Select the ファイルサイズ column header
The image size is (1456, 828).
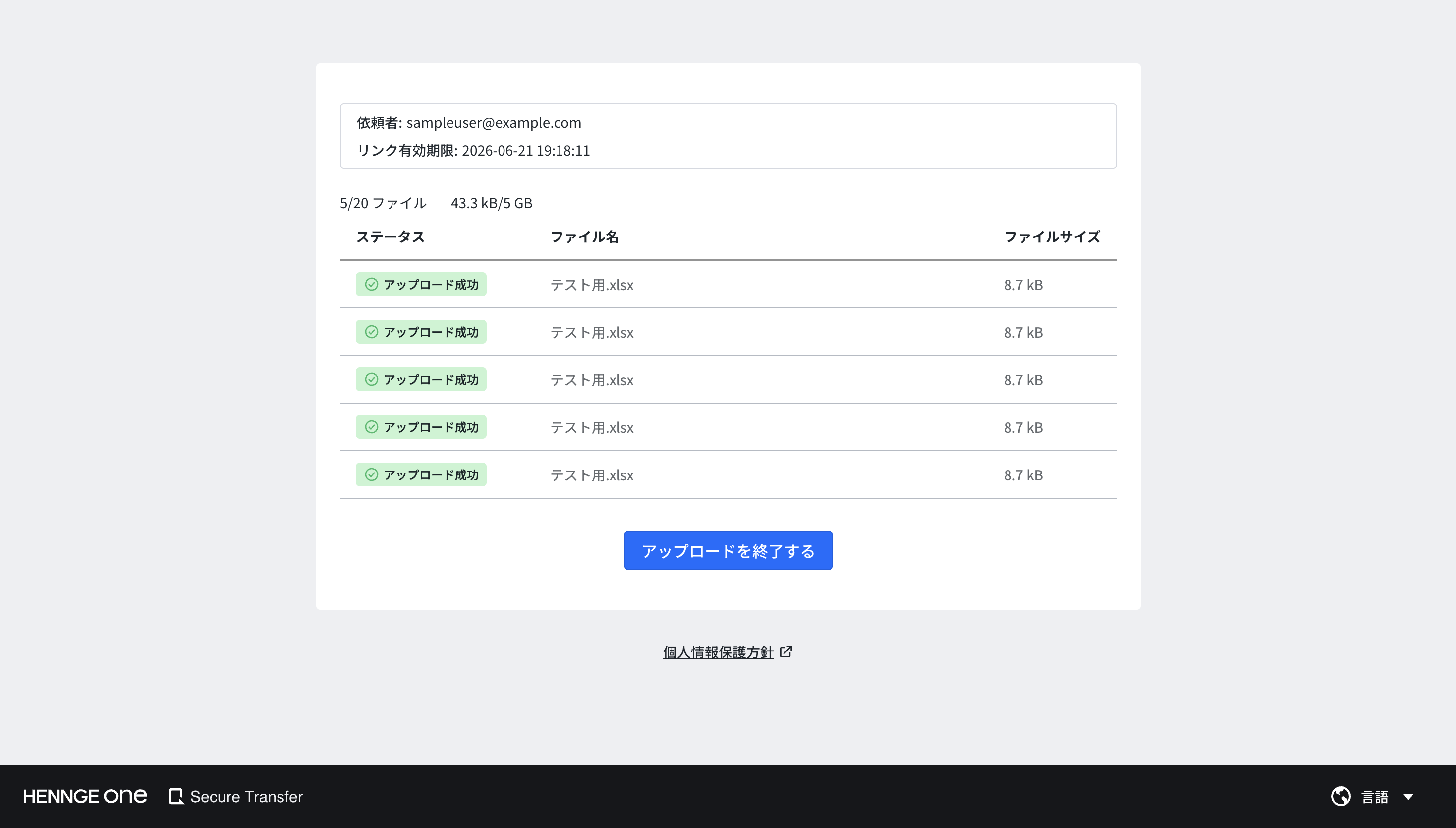pos(1052,237)
